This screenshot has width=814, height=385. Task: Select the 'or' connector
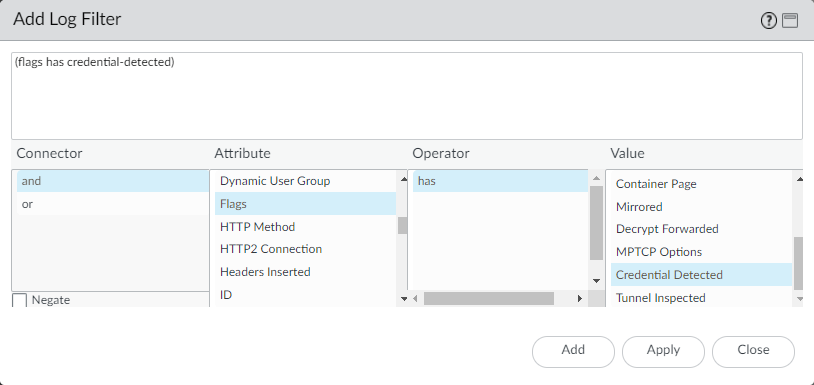click(113, 204)
